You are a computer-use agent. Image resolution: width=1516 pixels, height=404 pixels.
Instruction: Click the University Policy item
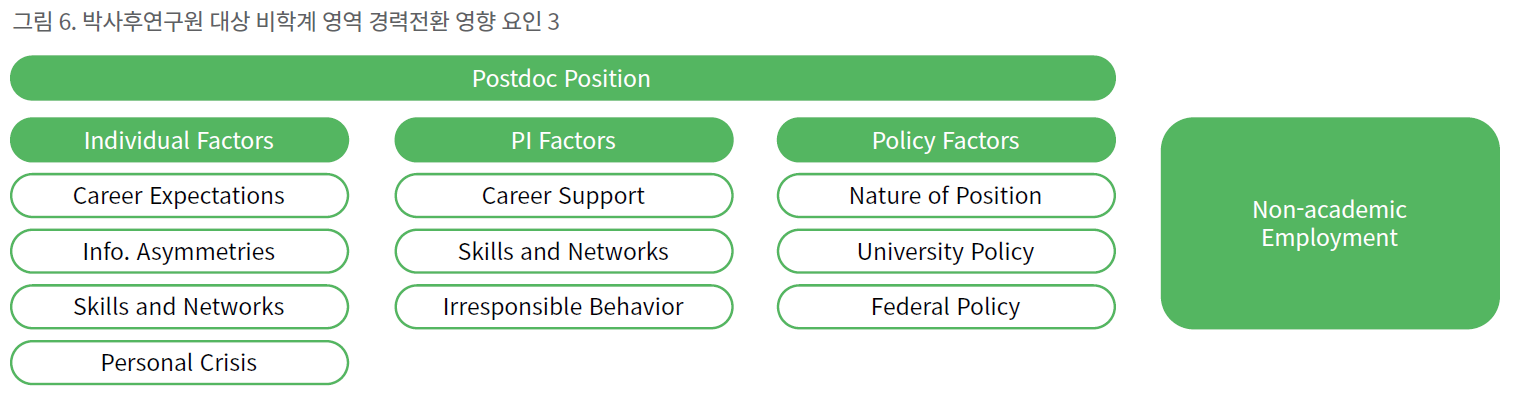946,251
